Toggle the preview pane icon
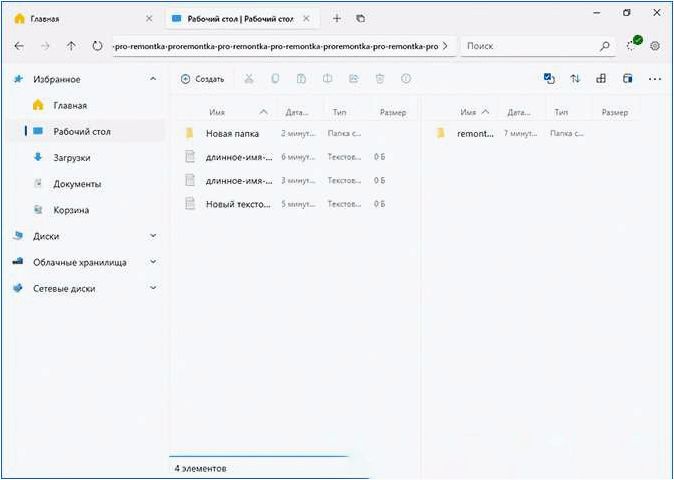The height and width of the screenshot is (480, 674). coord(628,79)
